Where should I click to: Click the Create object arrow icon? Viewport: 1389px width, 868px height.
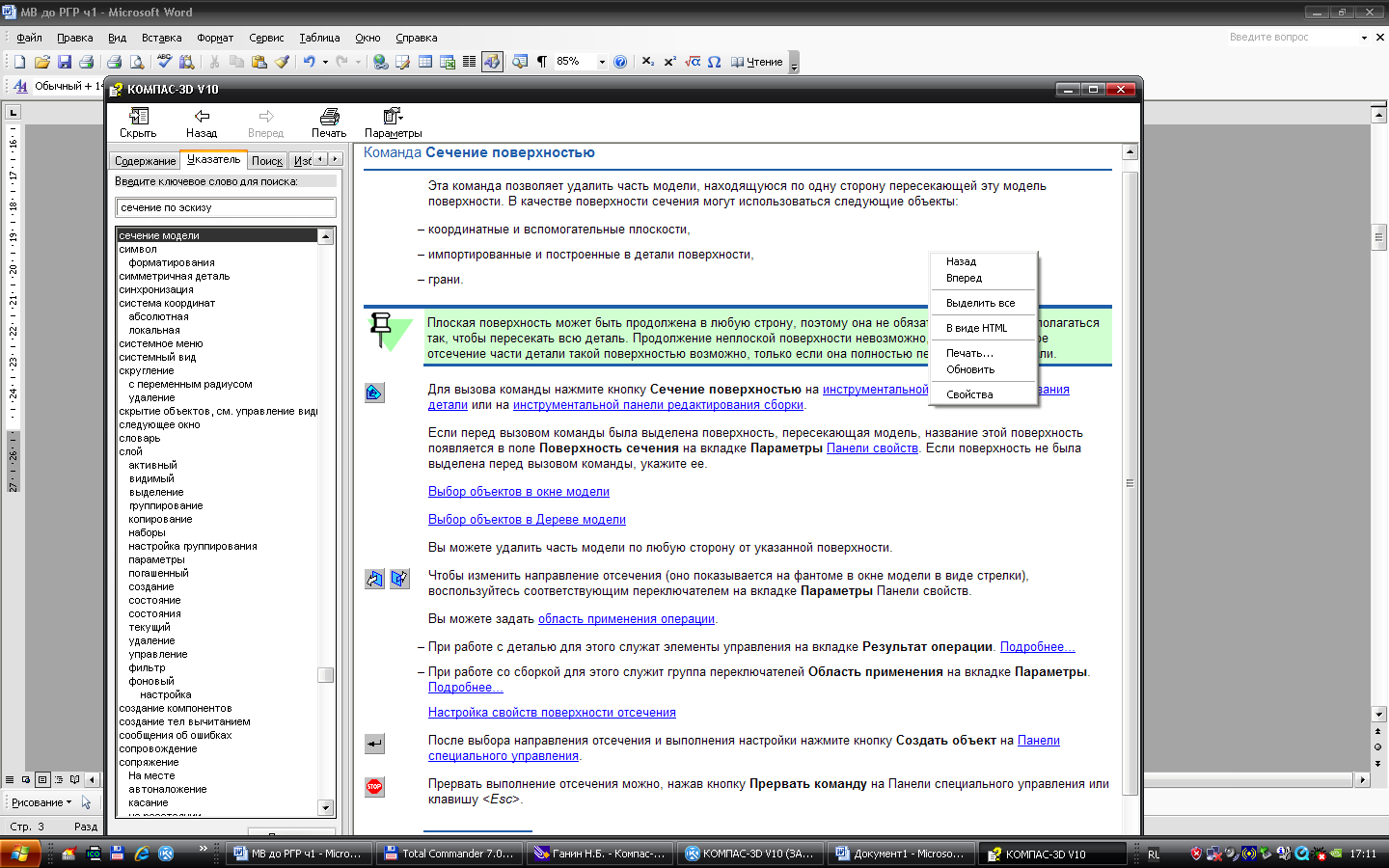point(374,744)
